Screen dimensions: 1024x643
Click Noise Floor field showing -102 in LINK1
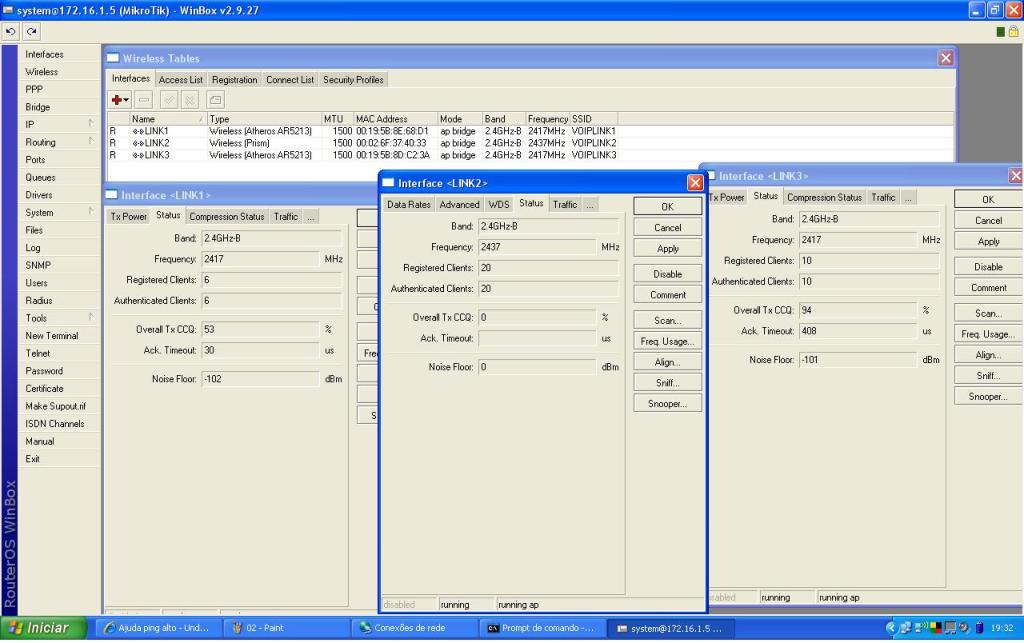coord(260,379)
